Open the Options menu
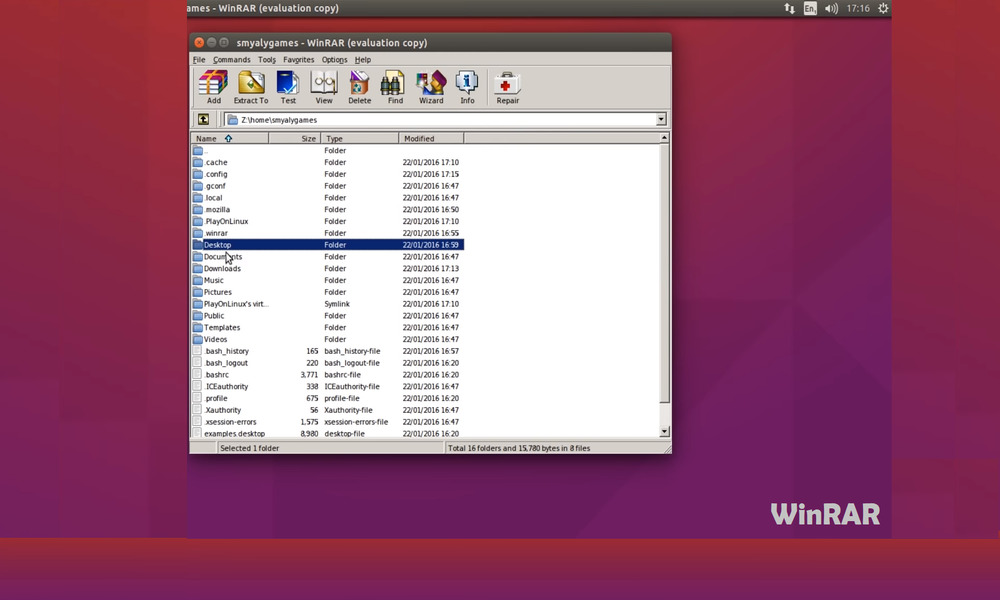This screenshot has height=600, width=1000. click(334, 60)
